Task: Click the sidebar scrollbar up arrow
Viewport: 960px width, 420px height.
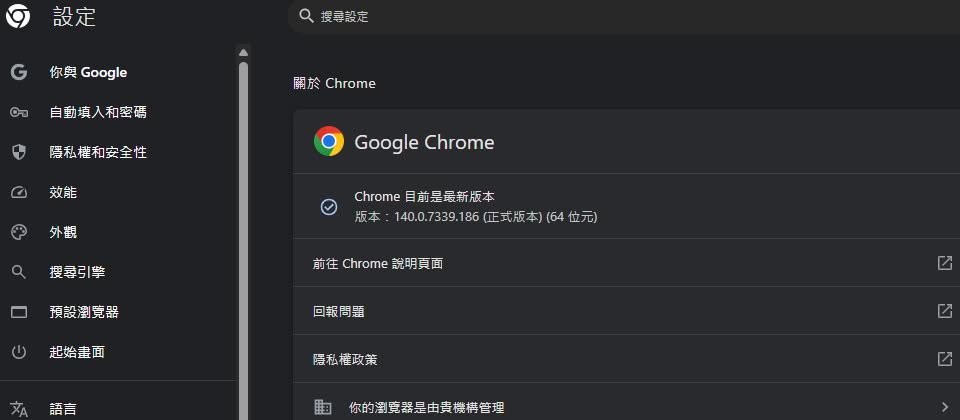Action: 243,52
